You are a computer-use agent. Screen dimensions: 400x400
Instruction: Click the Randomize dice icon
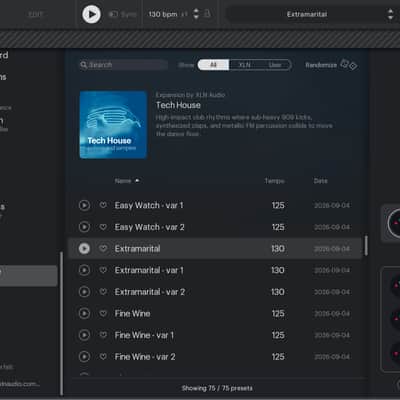coord(349,65)
